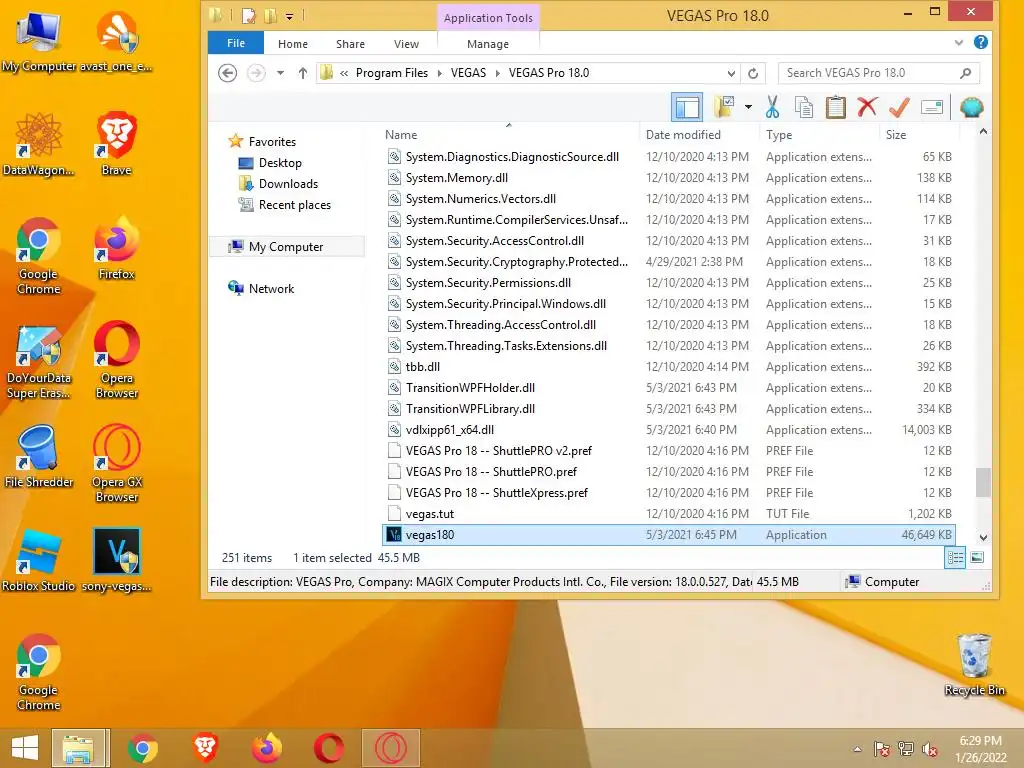Select tbb.dll file
The height and width of the screenshot is (768, 1024).
click(669, 367)
